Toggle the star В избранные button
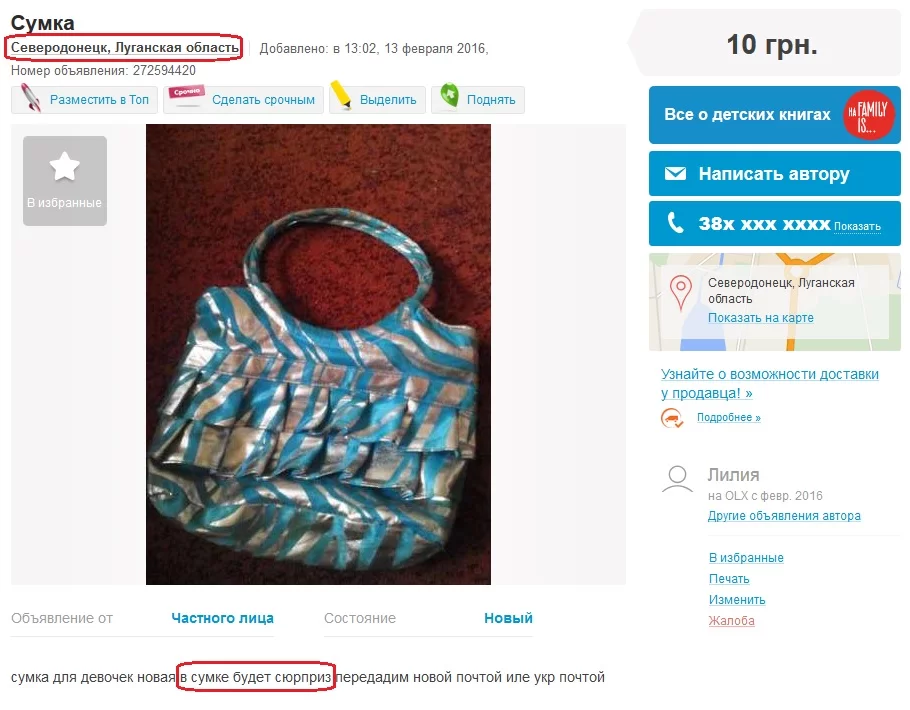This screenshot has height=710, width=910. pos(65,181)
